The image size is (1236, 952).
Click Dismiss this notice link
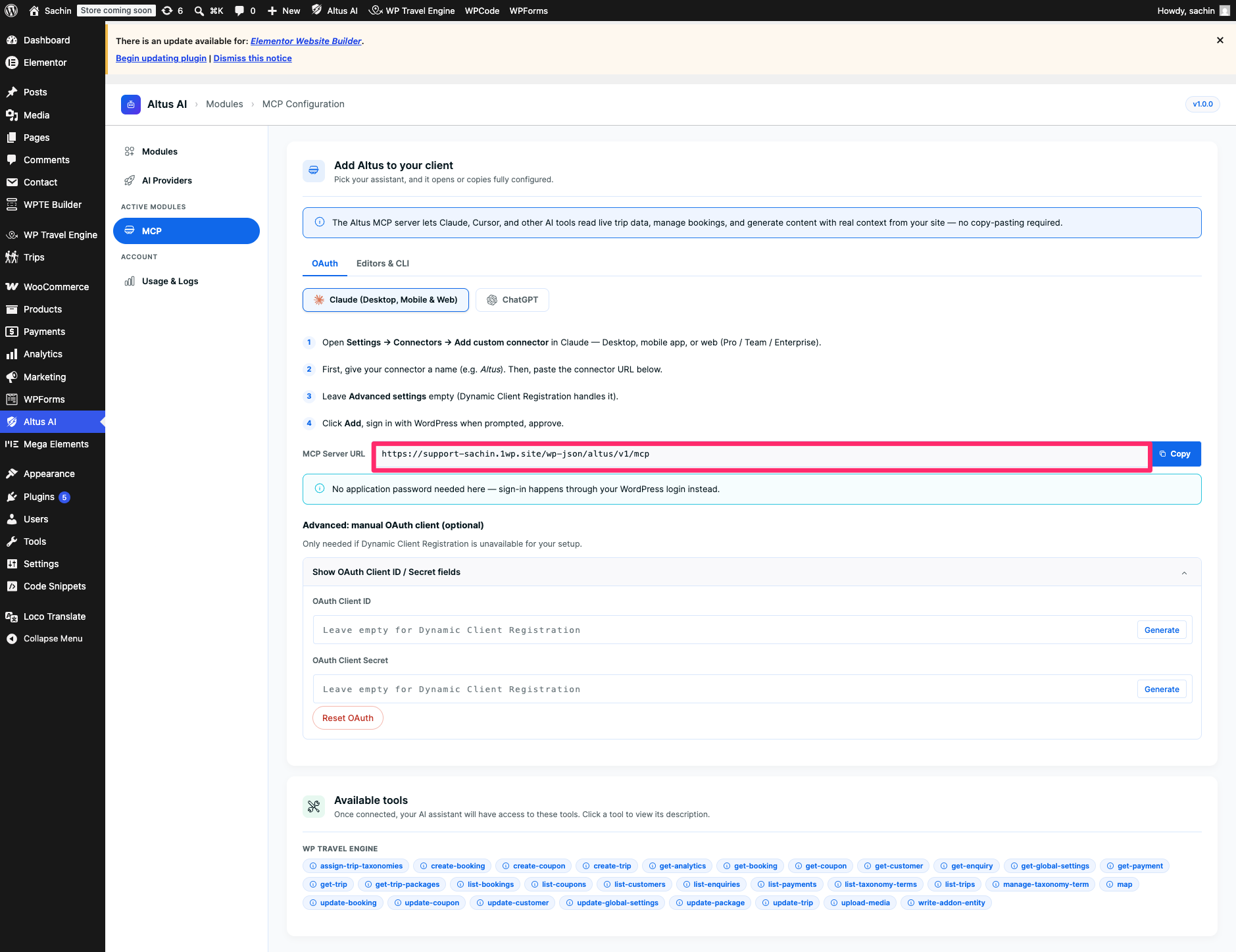[253, 58]
